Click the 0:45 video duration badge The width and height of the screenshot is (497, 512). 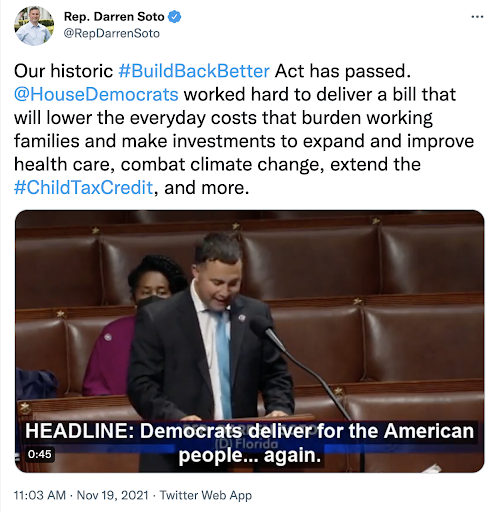coord(40,454)
